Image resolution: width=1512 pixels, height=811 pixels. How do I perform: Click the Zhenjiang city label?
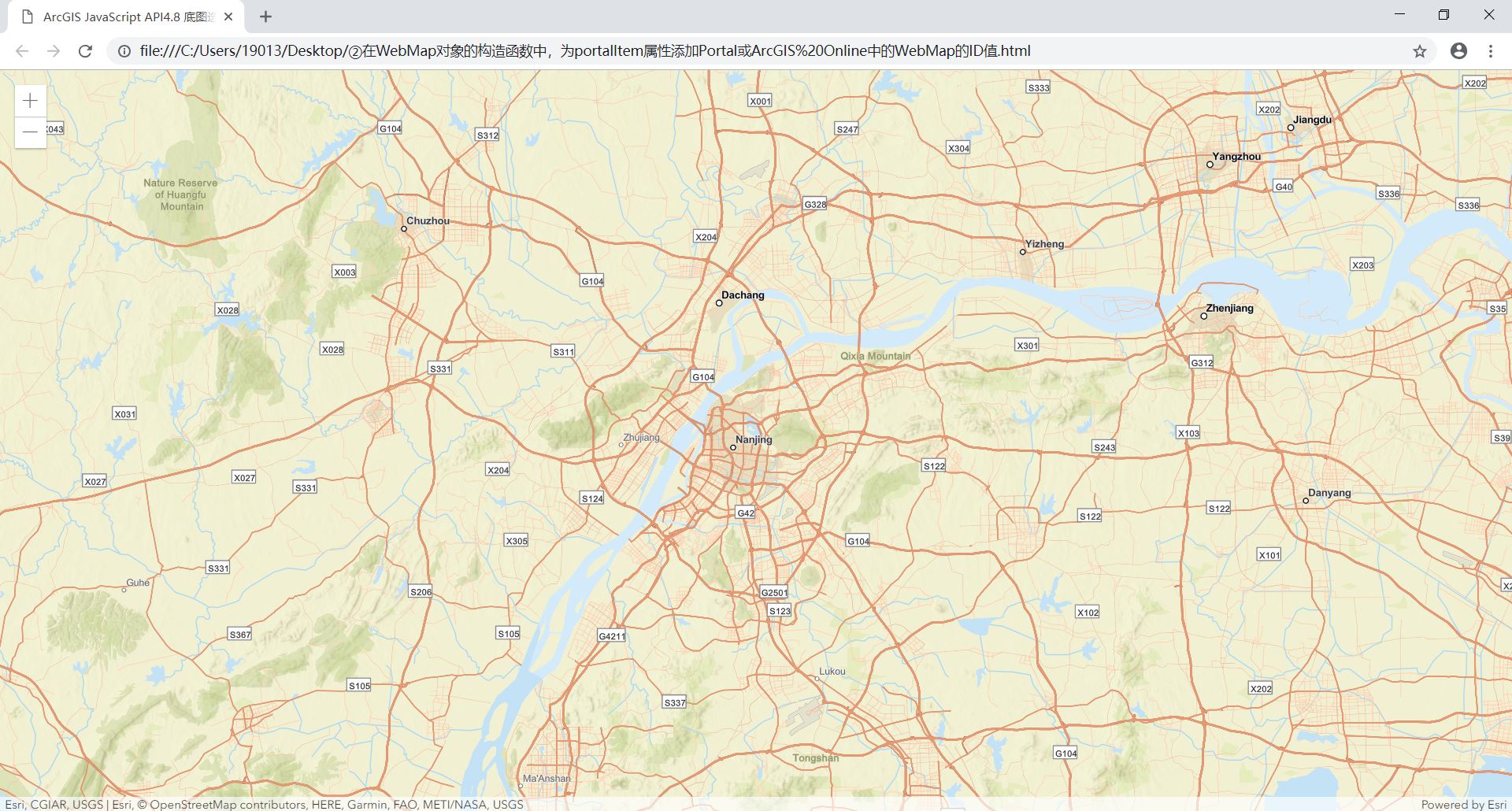coord(1229,308)
